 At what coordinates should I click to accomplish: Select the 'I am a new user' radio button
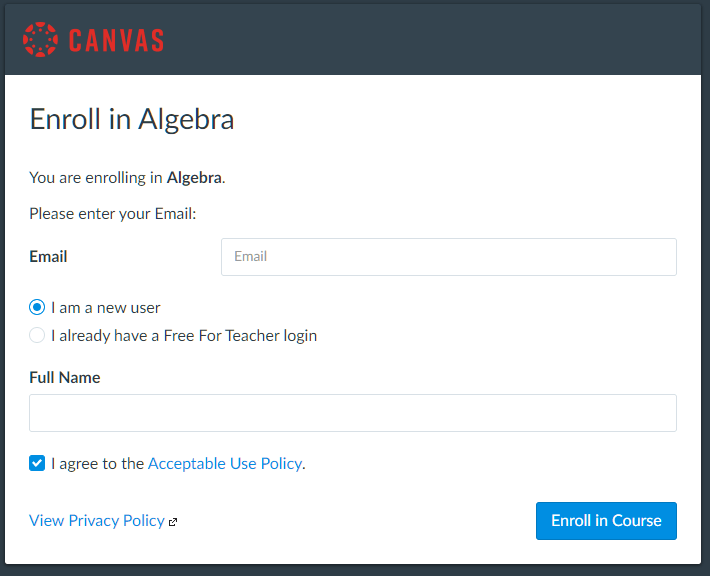click(37, 308)
